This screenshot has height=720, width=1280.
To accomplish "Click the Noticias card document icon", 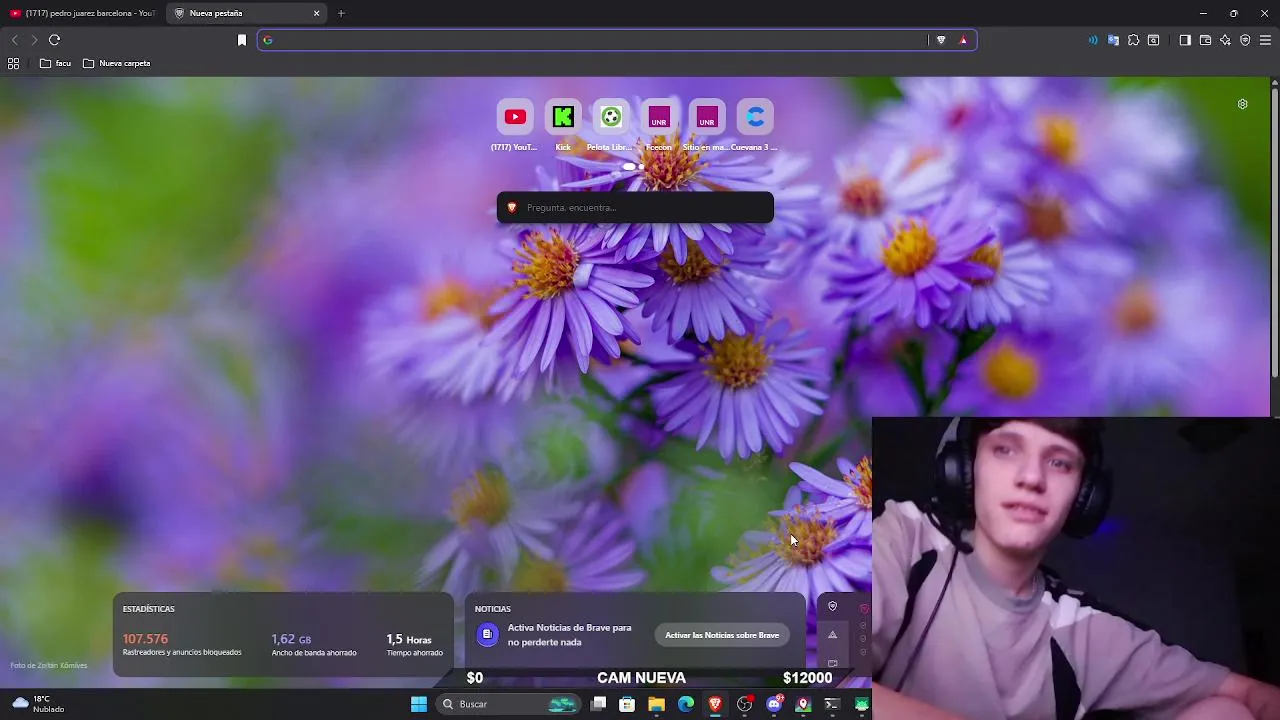I will click(x=487, y=634).
